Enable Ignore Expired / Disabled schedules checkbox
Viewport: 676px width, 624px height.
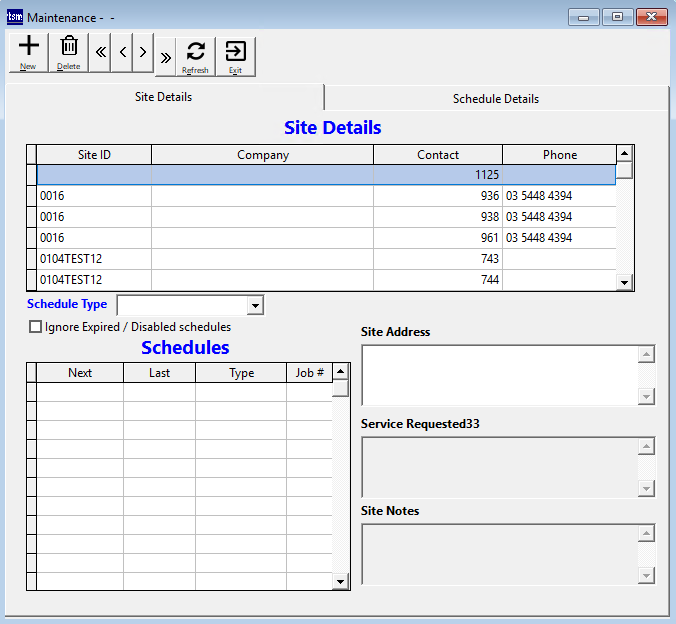click(36, 327)
